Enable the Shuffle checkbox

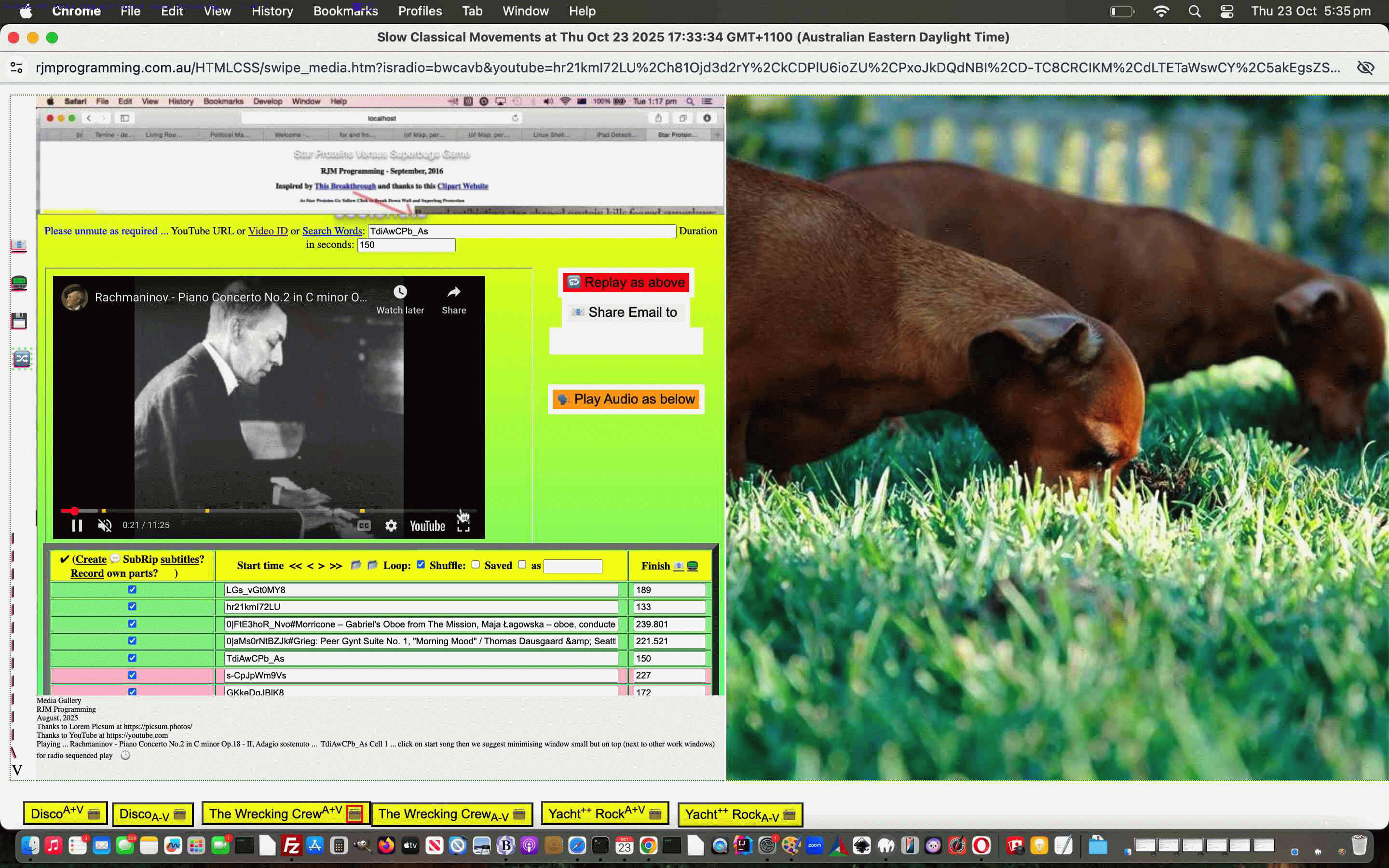(475, 564)
